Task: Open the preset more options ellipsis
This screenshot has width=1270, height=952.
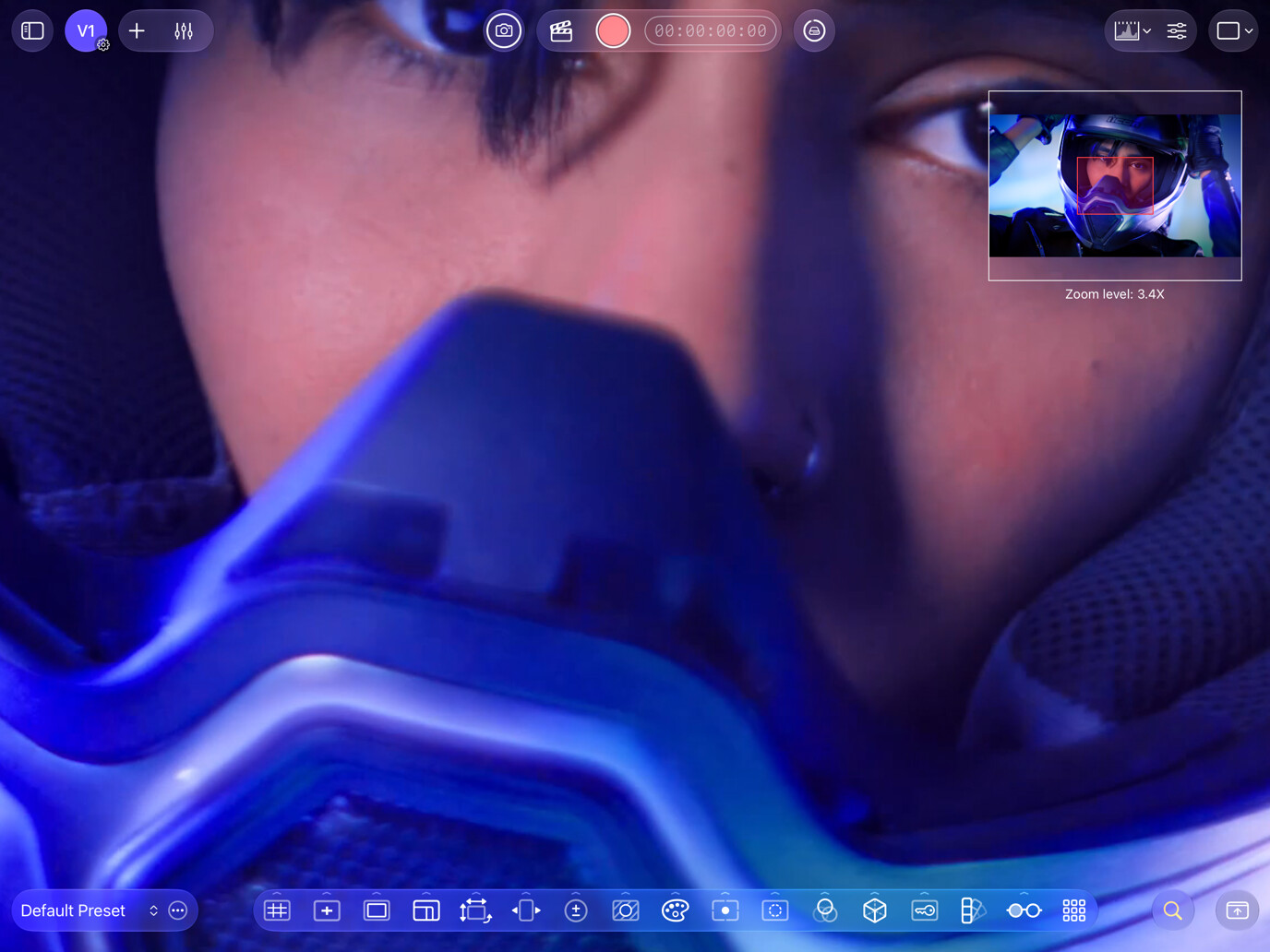Action: (x=178, y=910)
